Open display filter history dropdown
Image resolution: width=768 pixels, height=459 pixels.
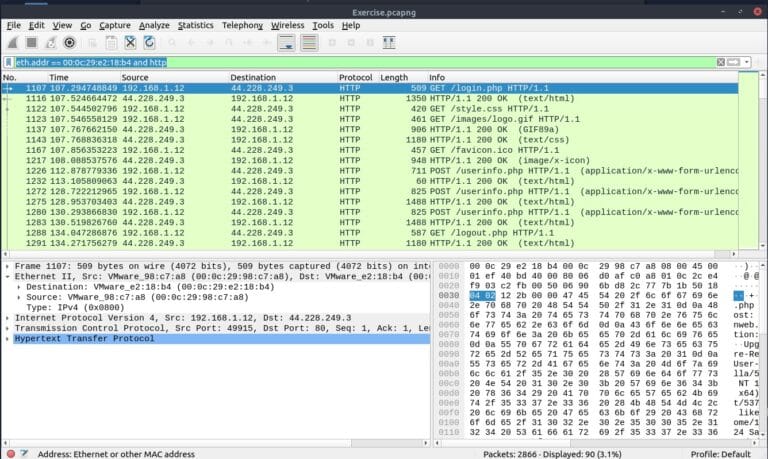(x=746, y=62)
